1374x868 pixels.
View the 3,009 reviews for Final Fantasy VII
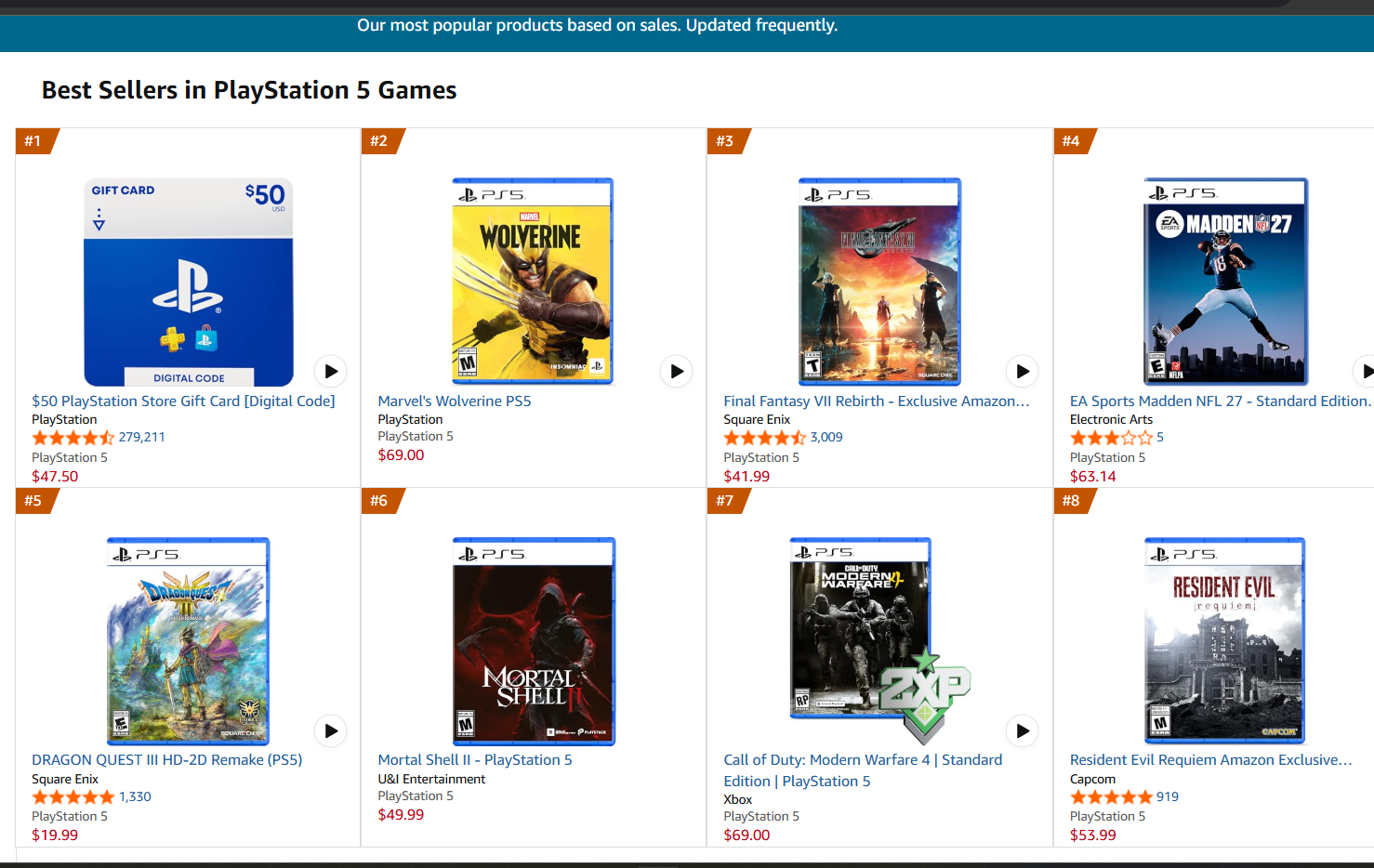pyautogui.click(x=826, y=438)
